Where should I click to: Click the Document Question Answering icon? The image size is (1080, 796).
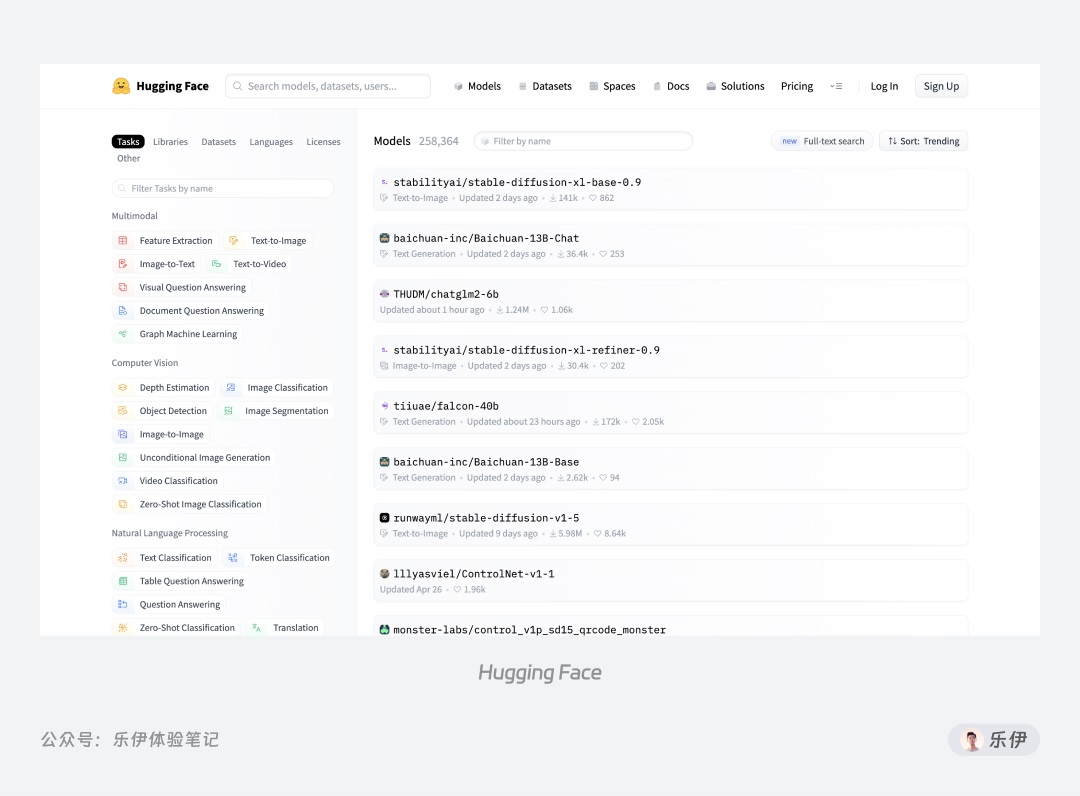point(123,311)
